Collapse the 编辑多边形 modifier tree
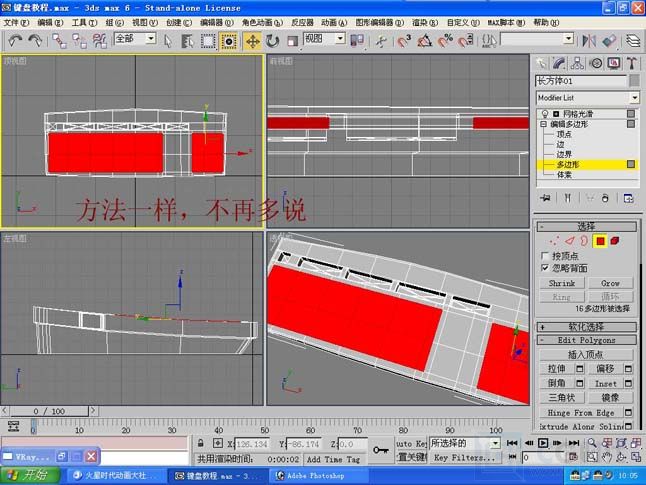This screenshot has height=485, width=646. (x=543, y=124)
